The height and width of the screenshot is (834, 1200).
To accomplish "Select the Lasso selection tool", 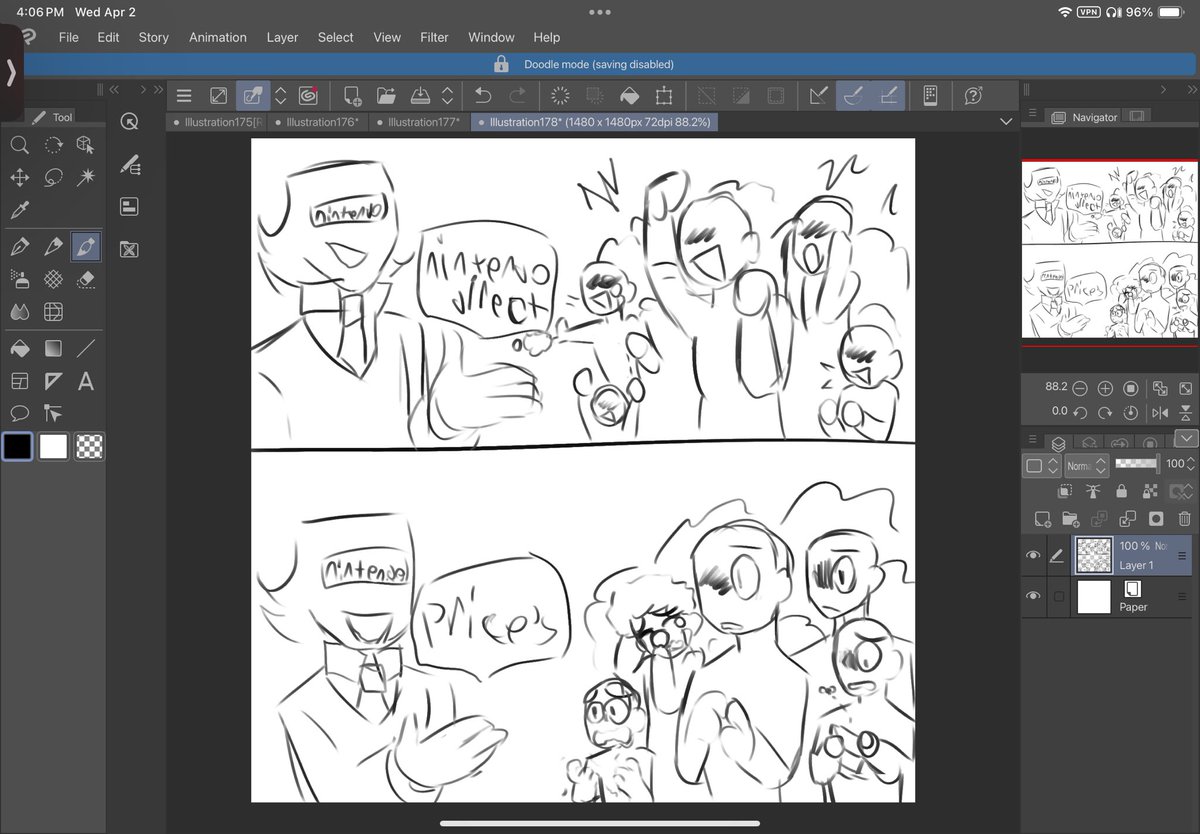I will pyautogui.click(x=53, y=178).
